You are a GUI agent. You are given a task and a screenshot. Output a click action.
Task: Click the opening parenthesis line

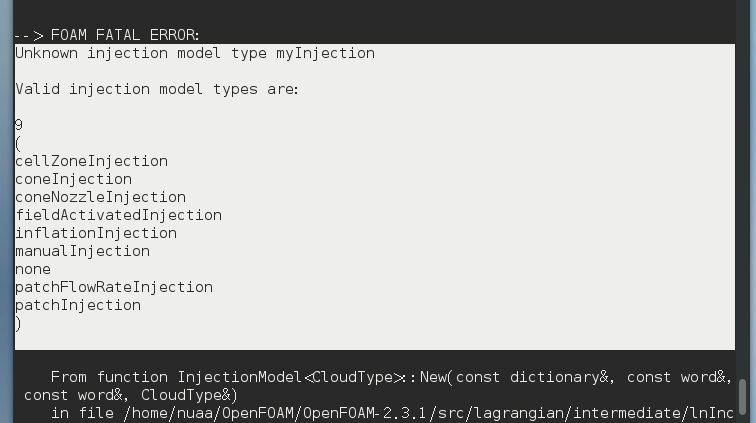coord(18,143)
